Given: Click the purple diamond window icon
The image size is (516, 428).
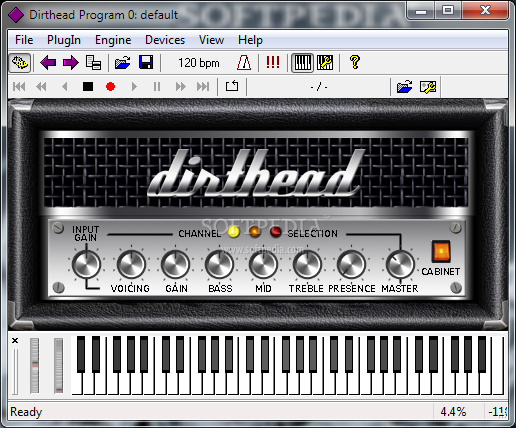Looking at the screenshot, I should click(16, 15).
